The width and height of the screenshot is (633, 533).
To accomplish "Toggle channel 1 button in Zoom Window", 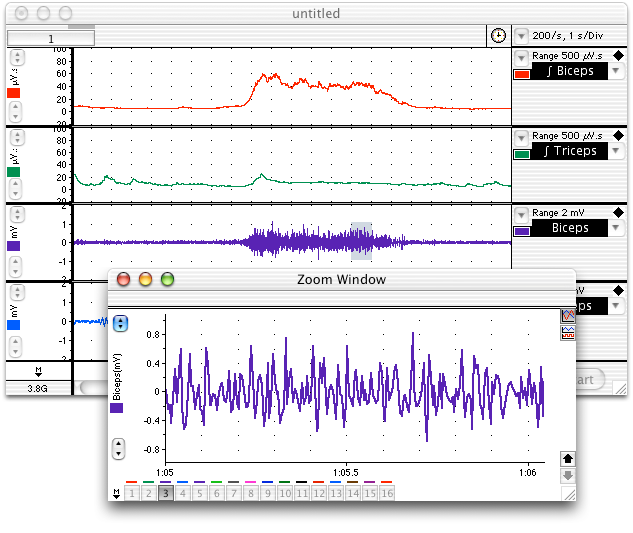I will (132, 493).
